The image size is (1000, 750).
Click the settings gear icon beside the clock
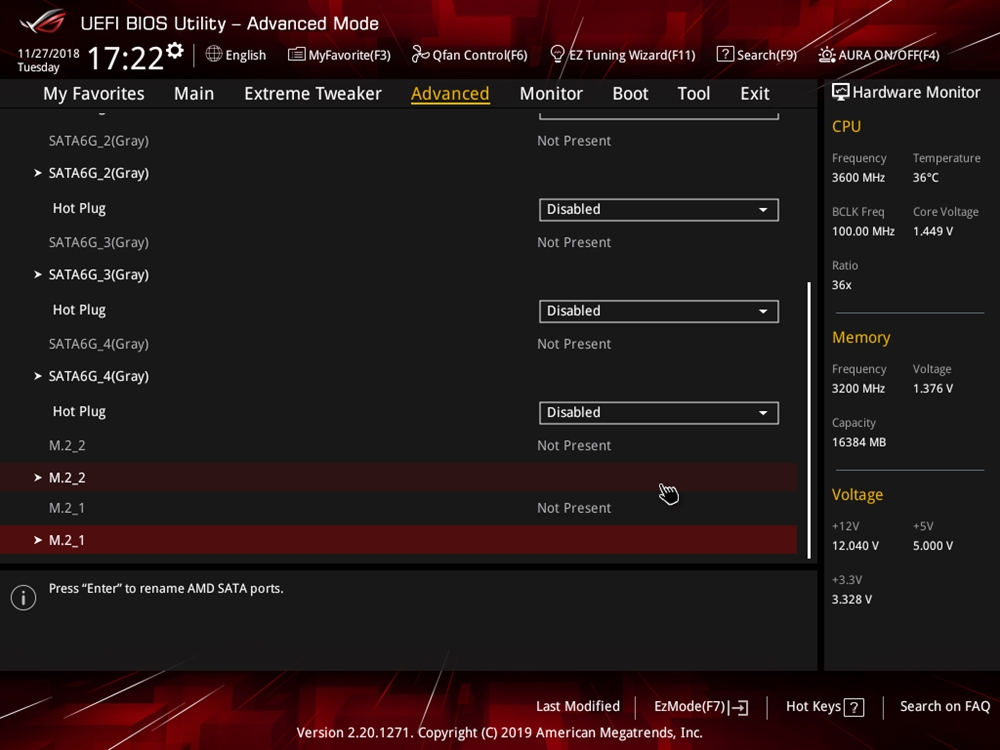pos(176,51)
